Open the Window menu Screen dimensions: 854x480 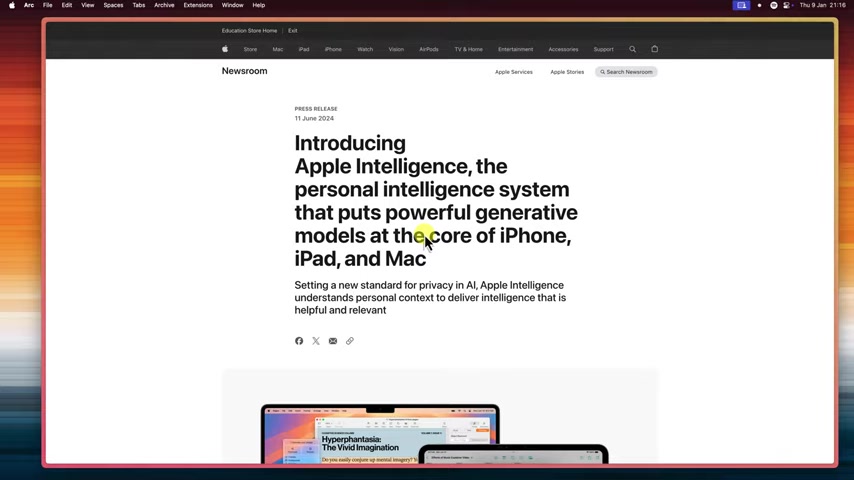click(x=233, y=5)
